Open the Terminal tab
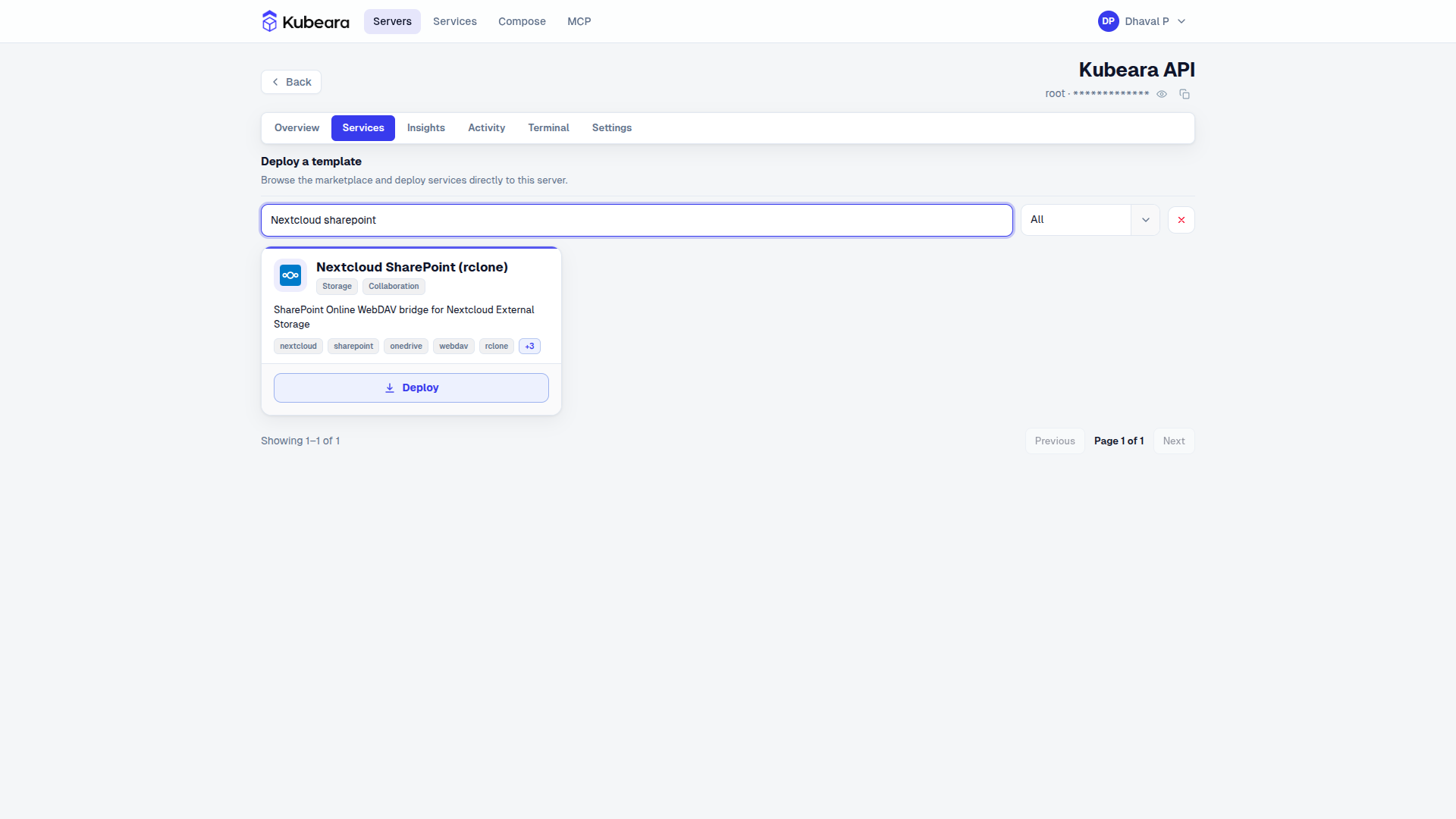Image resolution: width=1456 pixels, height=819 pixels. [548, 128]
